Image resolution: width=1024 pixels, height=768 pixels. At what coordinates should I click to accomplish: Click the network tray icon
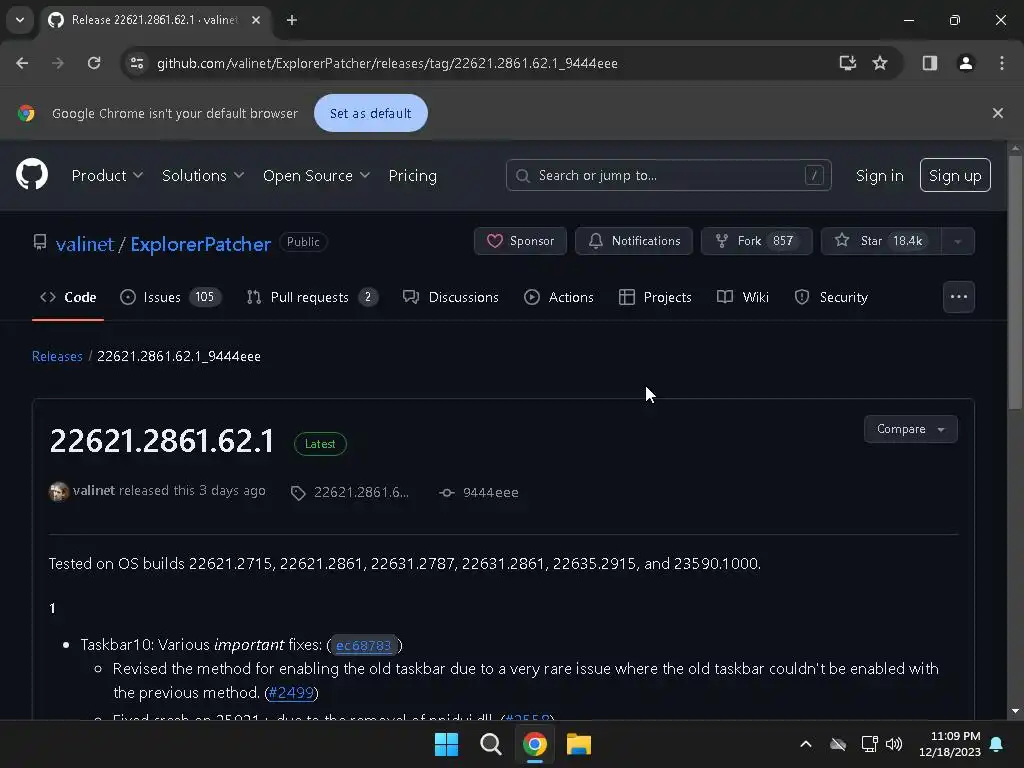coord(869,744)
